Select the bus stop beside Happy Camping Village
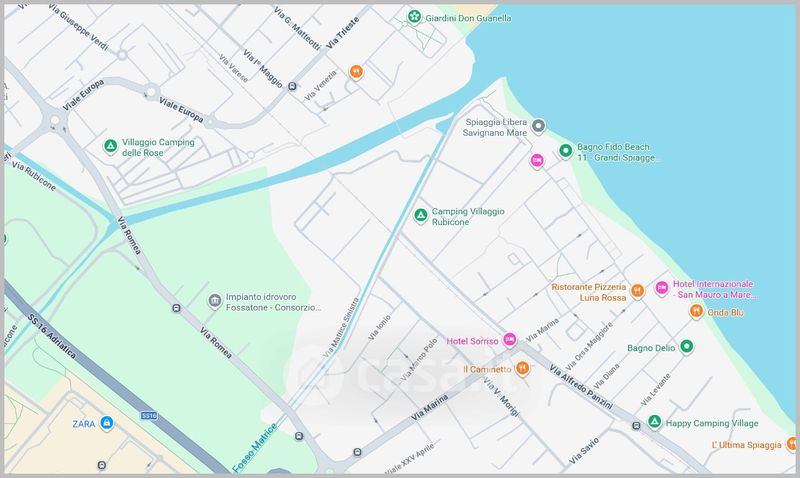Viewport: 800px width, 478px height. point(637,427)
